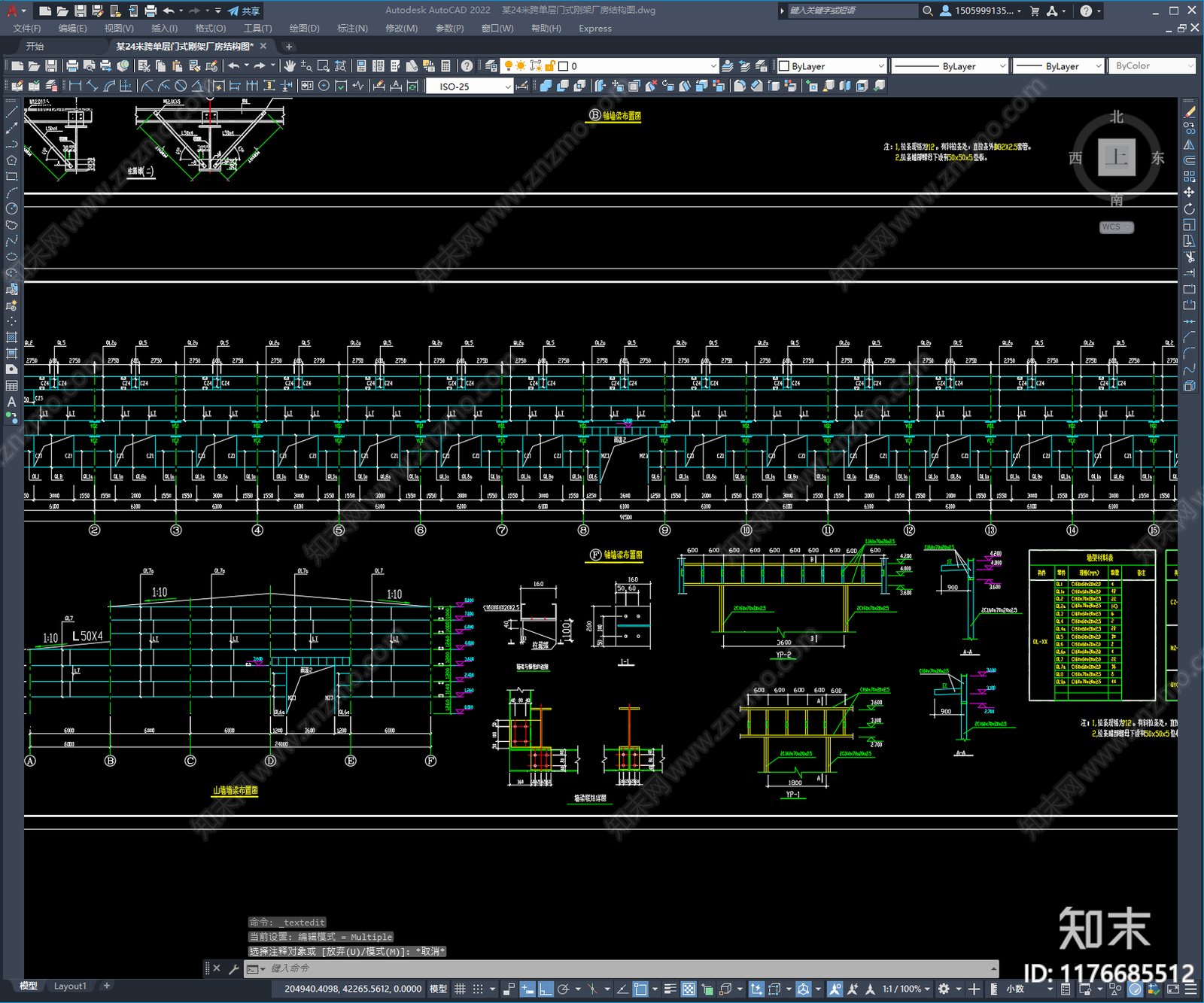Select the Linear dimension tool

75,86
